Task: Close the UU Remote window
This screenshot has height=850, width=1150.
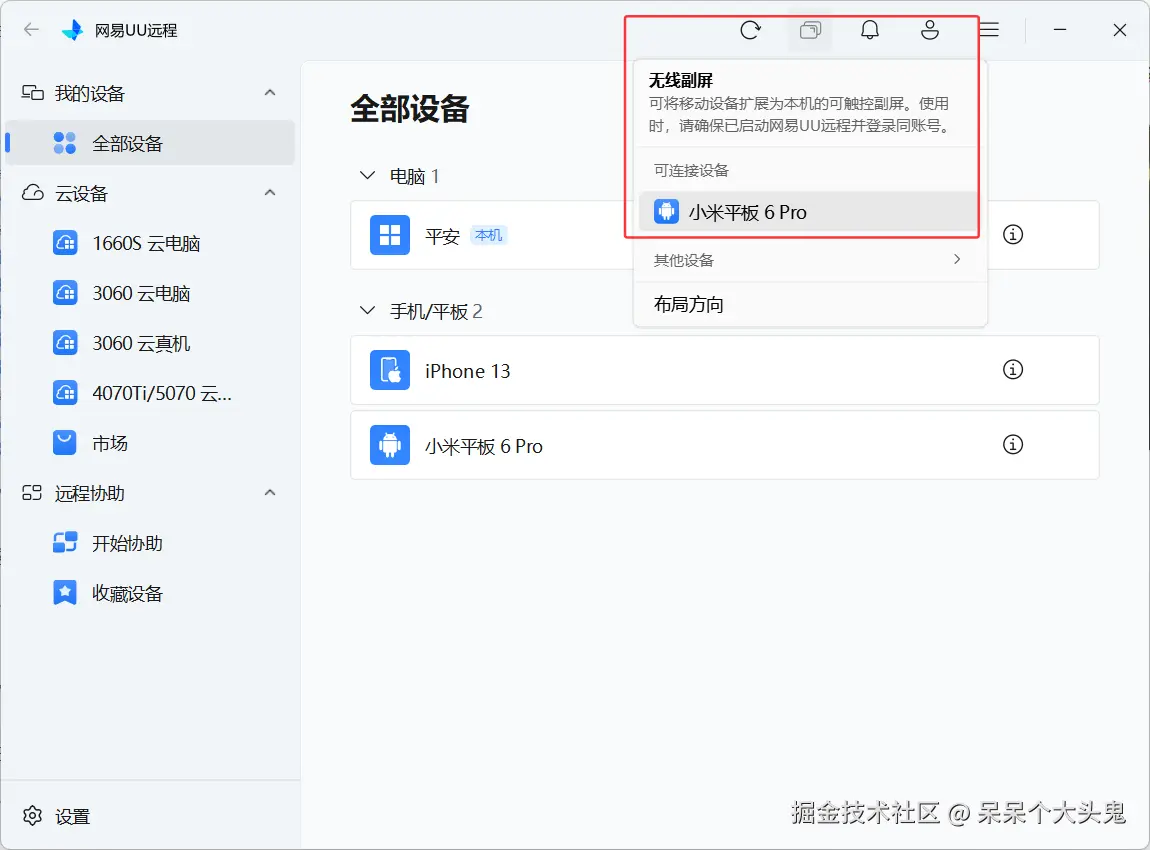Action: click(x=1120, y=30)
